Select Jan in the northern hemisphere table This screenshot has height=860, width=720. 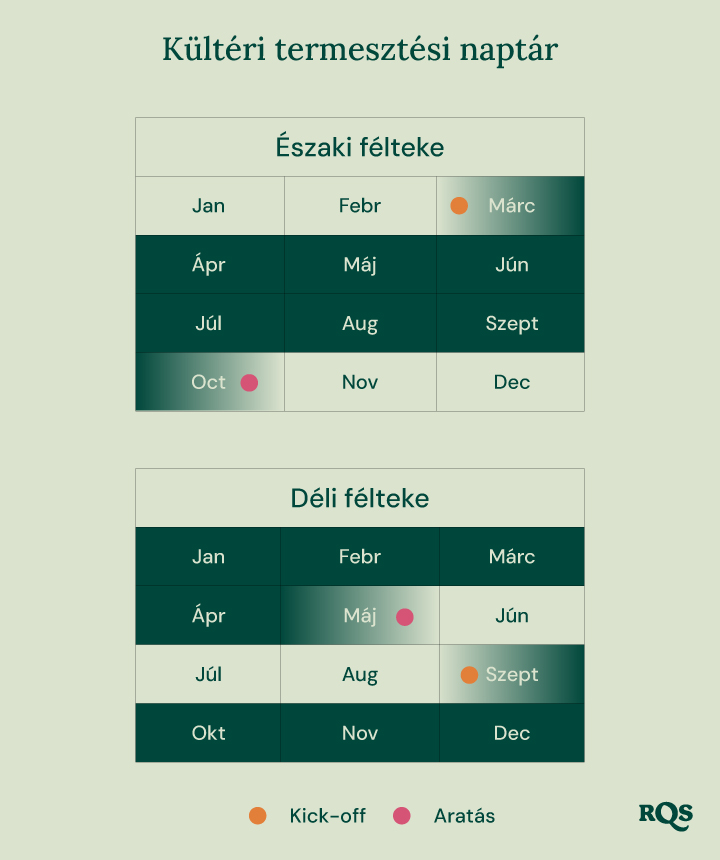point(210,206)
